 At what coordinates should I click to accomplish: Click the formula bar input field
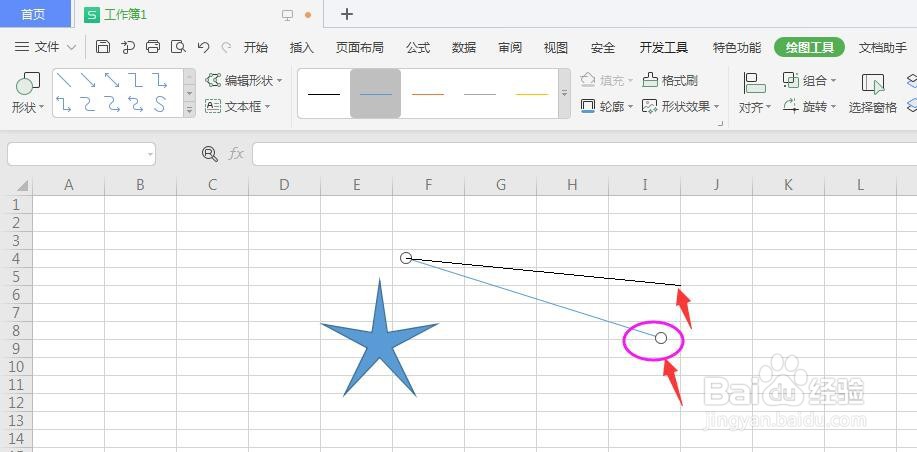tap(584, 154)
